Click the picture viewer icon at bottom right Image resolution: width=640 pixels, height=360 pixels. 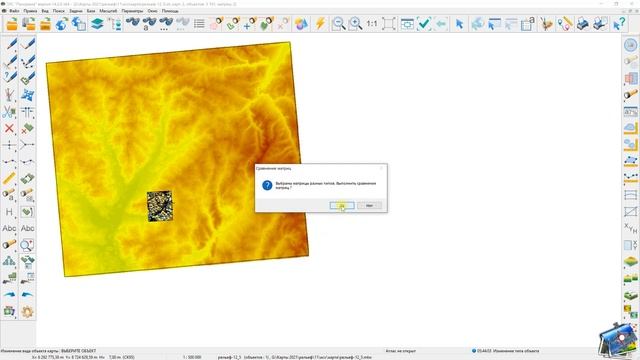click(619, 341)
